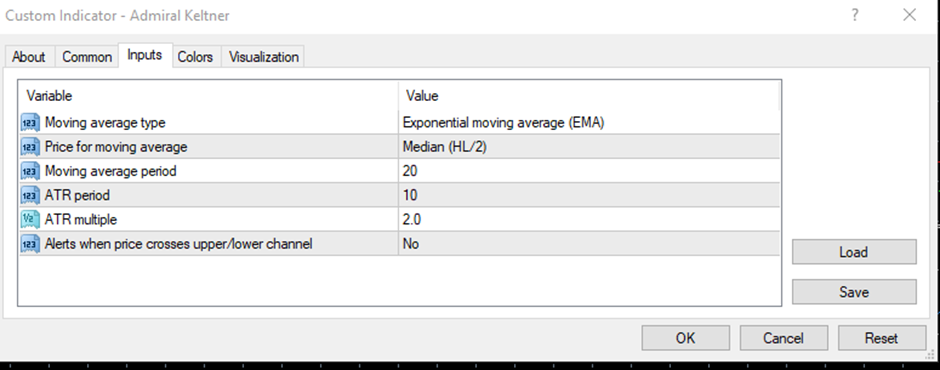Select the ATR period label
Screen dimensions: 940x370
pyautogui.click(x=77, y=195)
